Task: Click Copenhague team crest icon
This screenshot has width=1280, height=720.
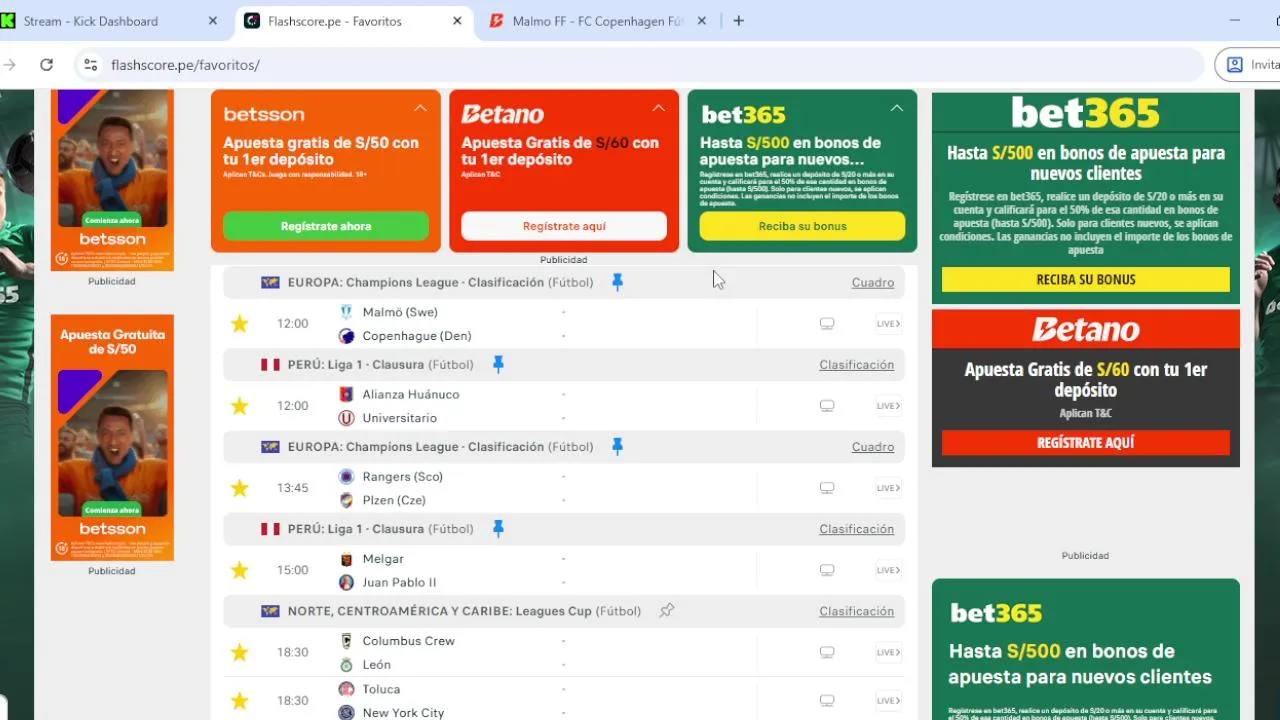Action: (346, 336)
